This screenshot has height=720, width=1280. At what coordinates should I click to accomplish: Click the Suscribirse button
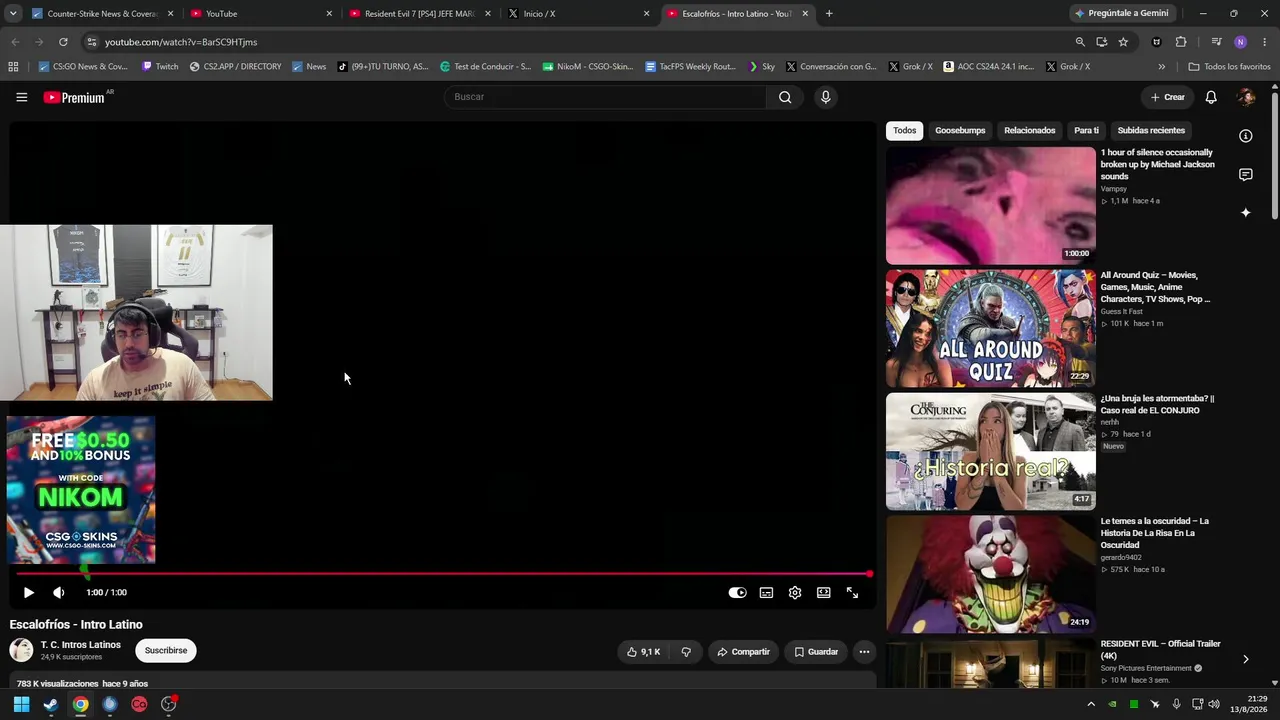point(166,651)
